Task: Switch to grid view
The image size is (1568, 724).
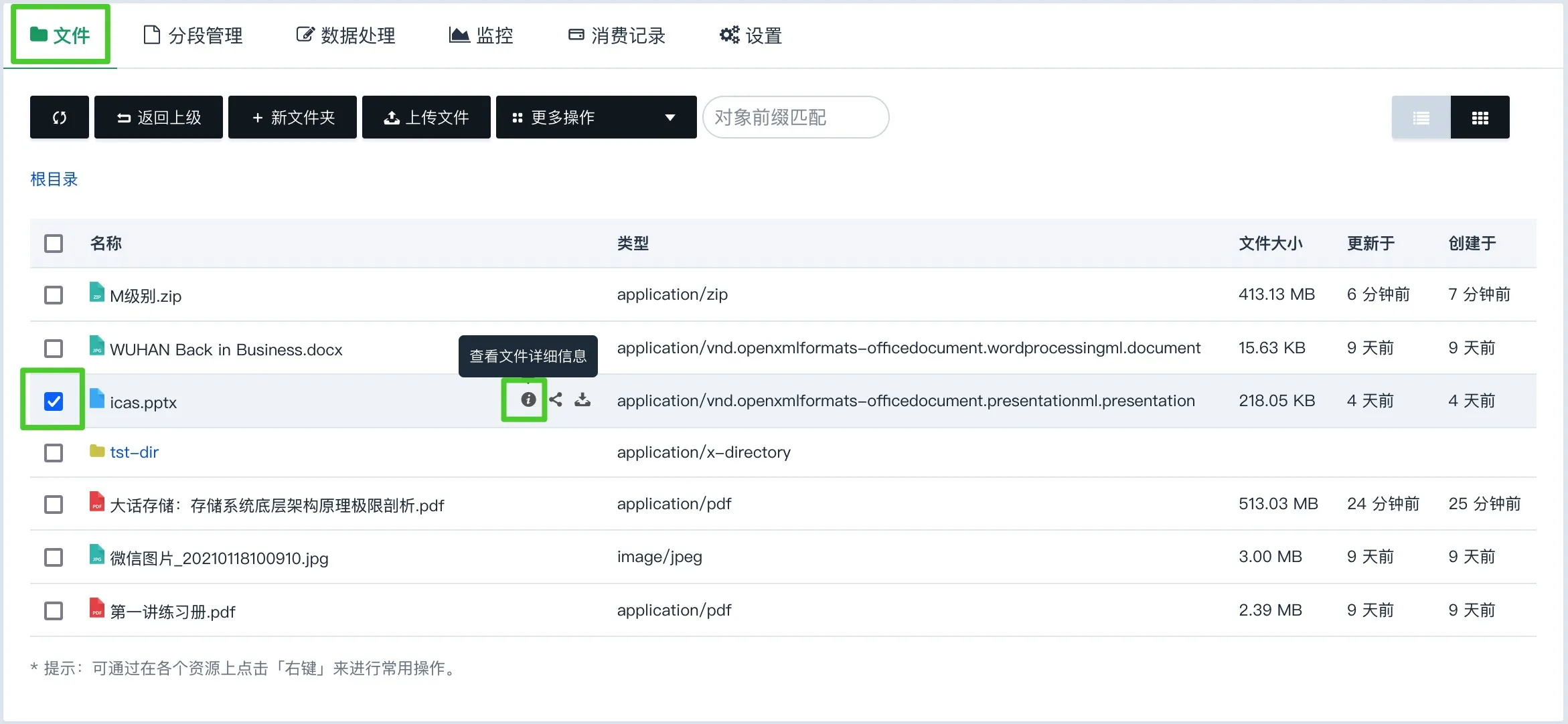Action: tap(1480, 117)
